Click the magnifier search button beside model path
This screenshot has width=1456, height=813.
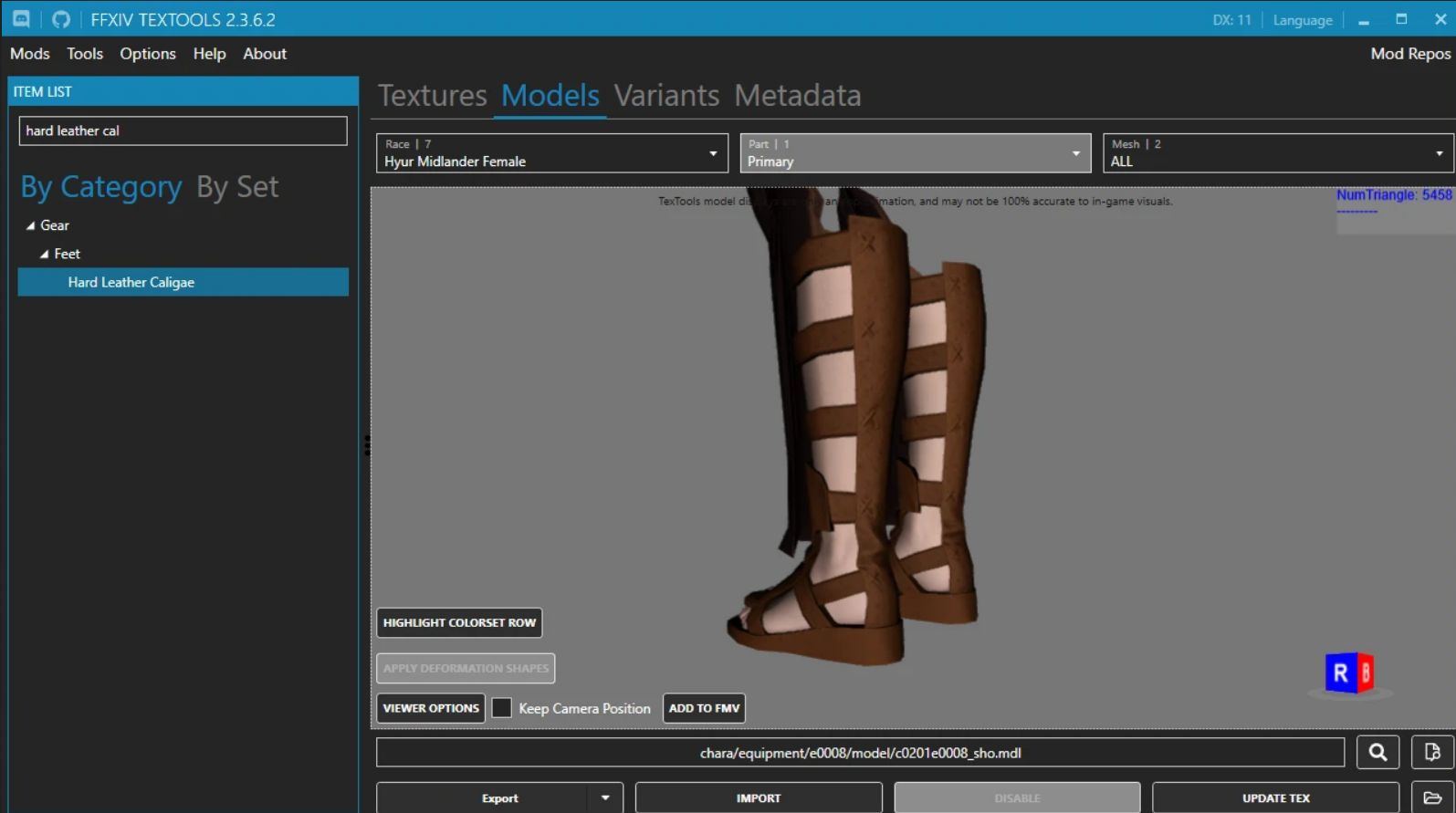[1377, 753]
